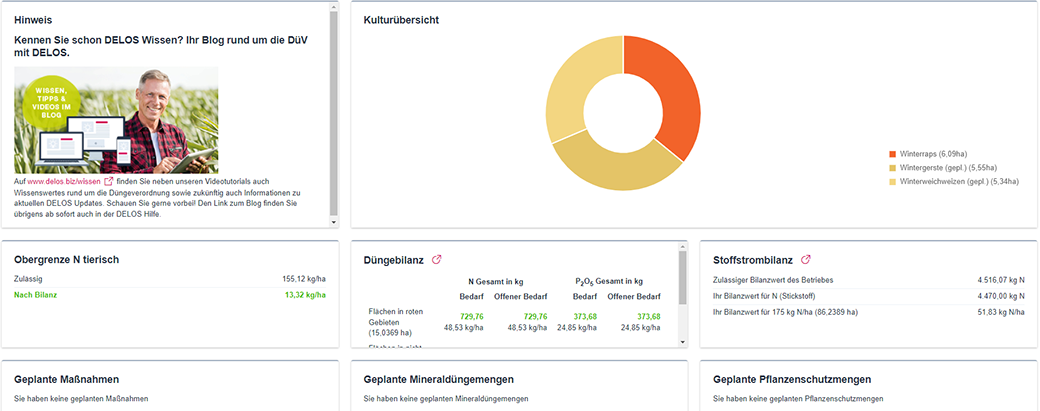Click text Sie haben keine geplanten Maßnahmen
Screen dimensions: 1040x411
tap(81, 399)
